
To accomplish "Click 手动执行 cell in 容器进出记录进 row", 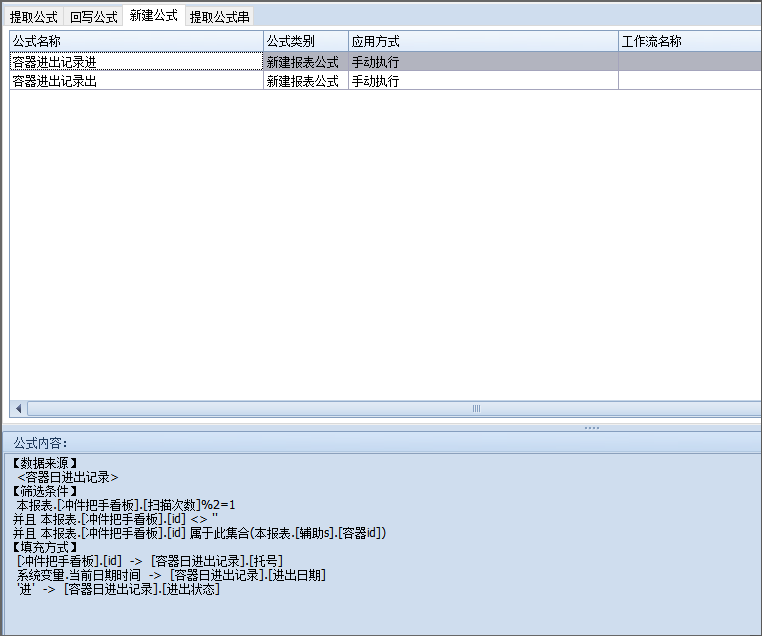I will pos(482,61).
